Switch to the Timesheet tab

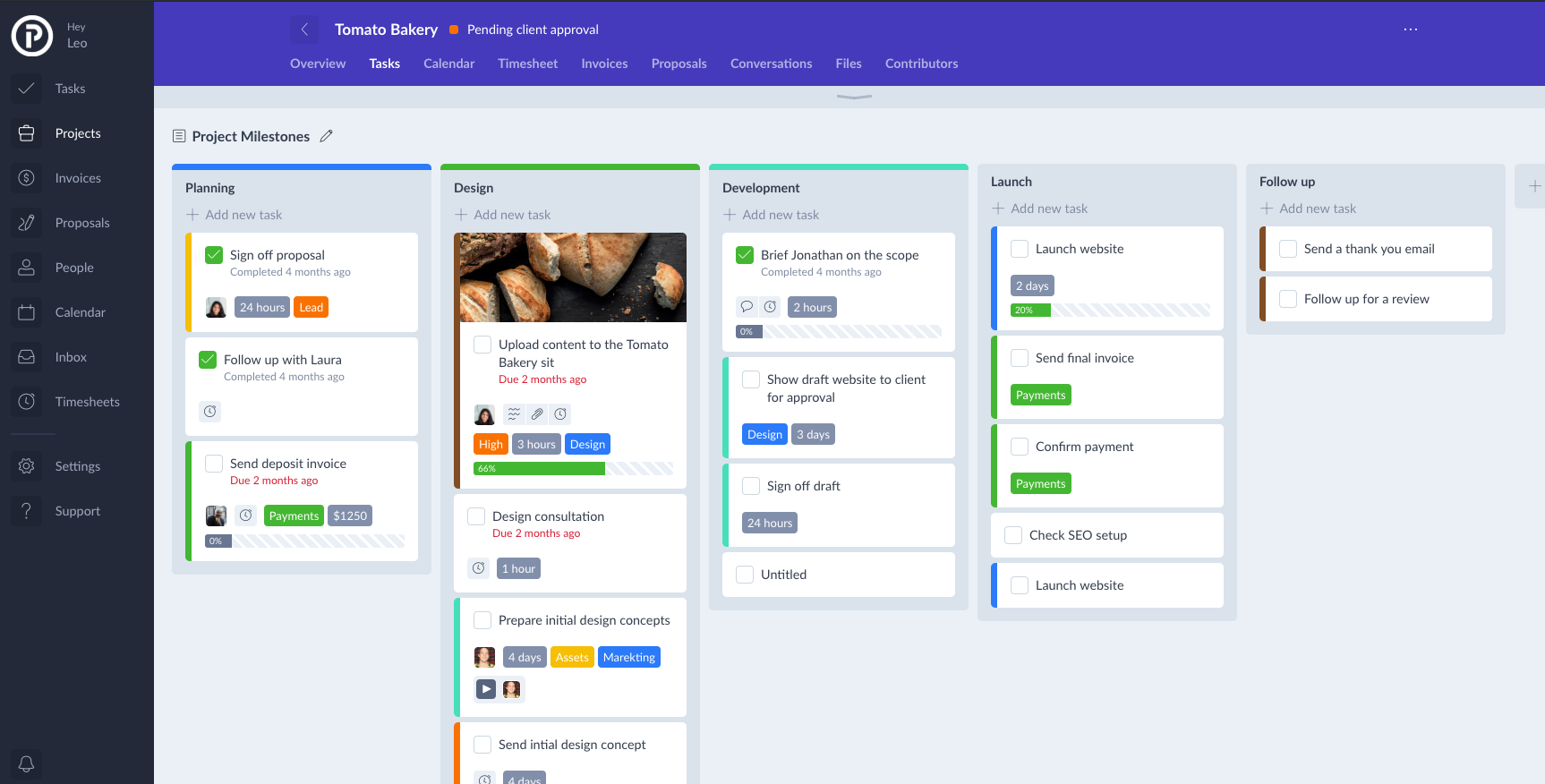point(527,64)
